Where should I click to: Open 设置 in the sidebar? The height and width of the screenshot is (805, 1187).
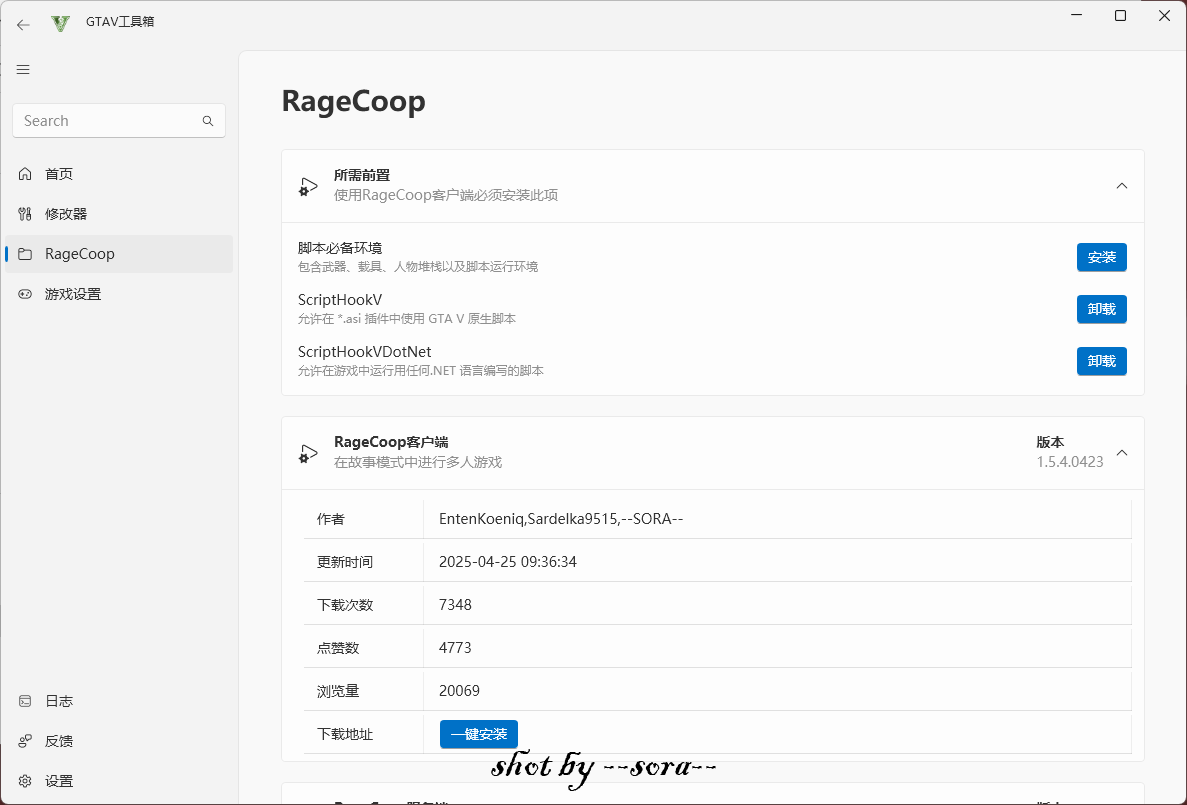[119, 782]
